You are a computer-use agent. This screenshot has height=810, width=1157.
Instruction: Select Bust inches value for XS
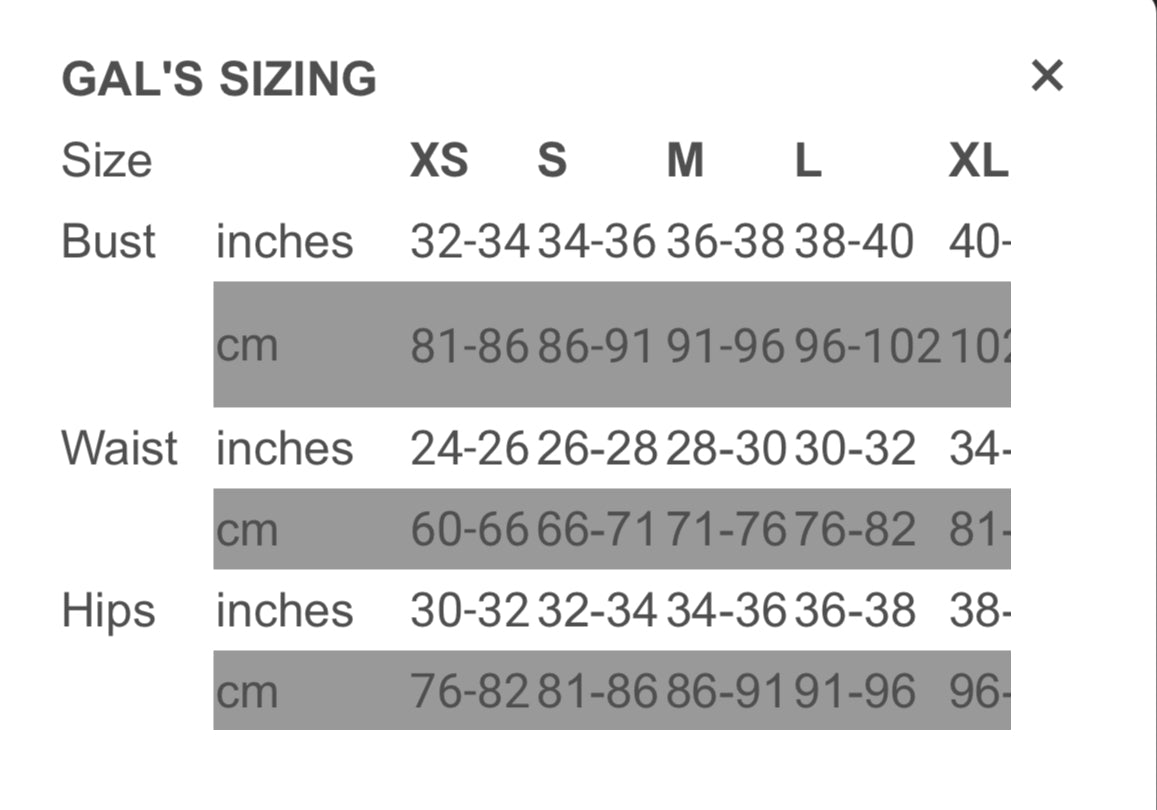pos(469,242)
